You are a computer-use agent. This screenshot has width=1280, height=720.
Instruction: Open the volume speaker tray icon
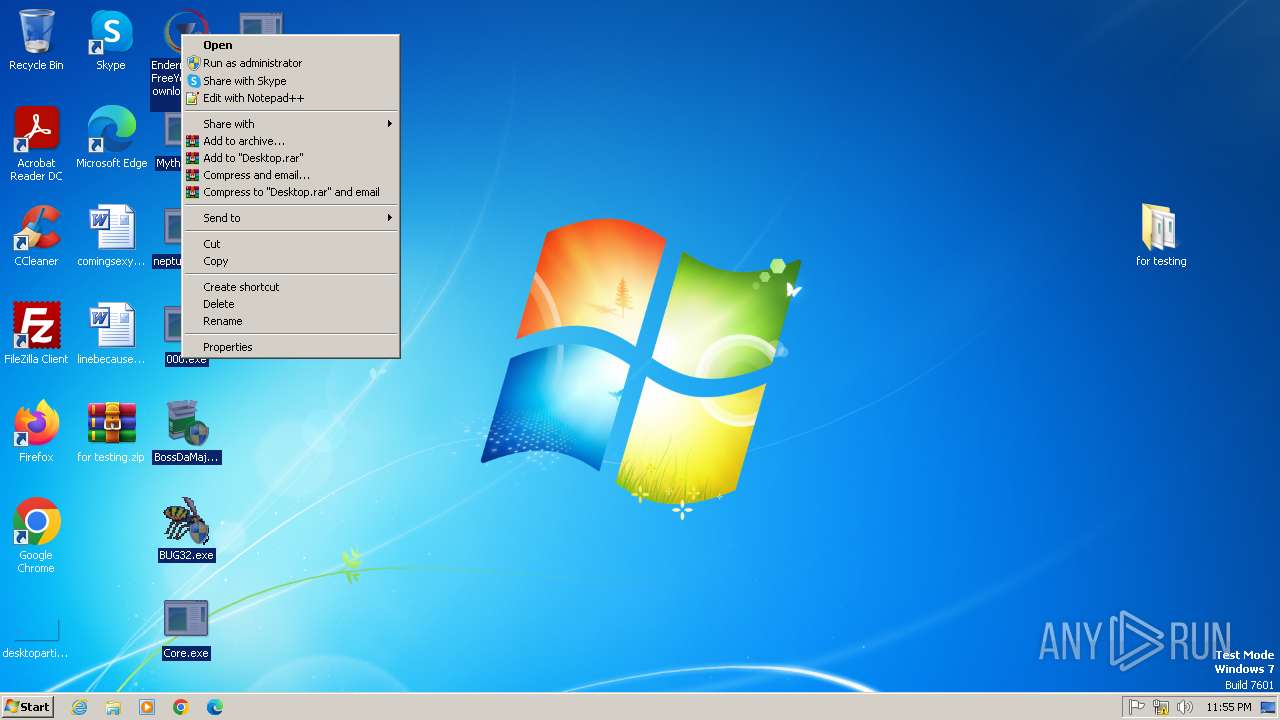coord(1185,707)
